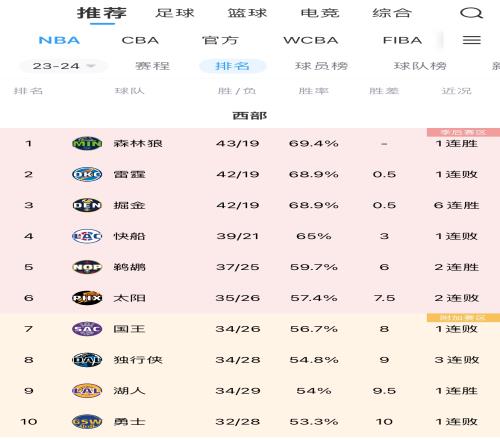Open team name 太阳

(x=129, y=298)
